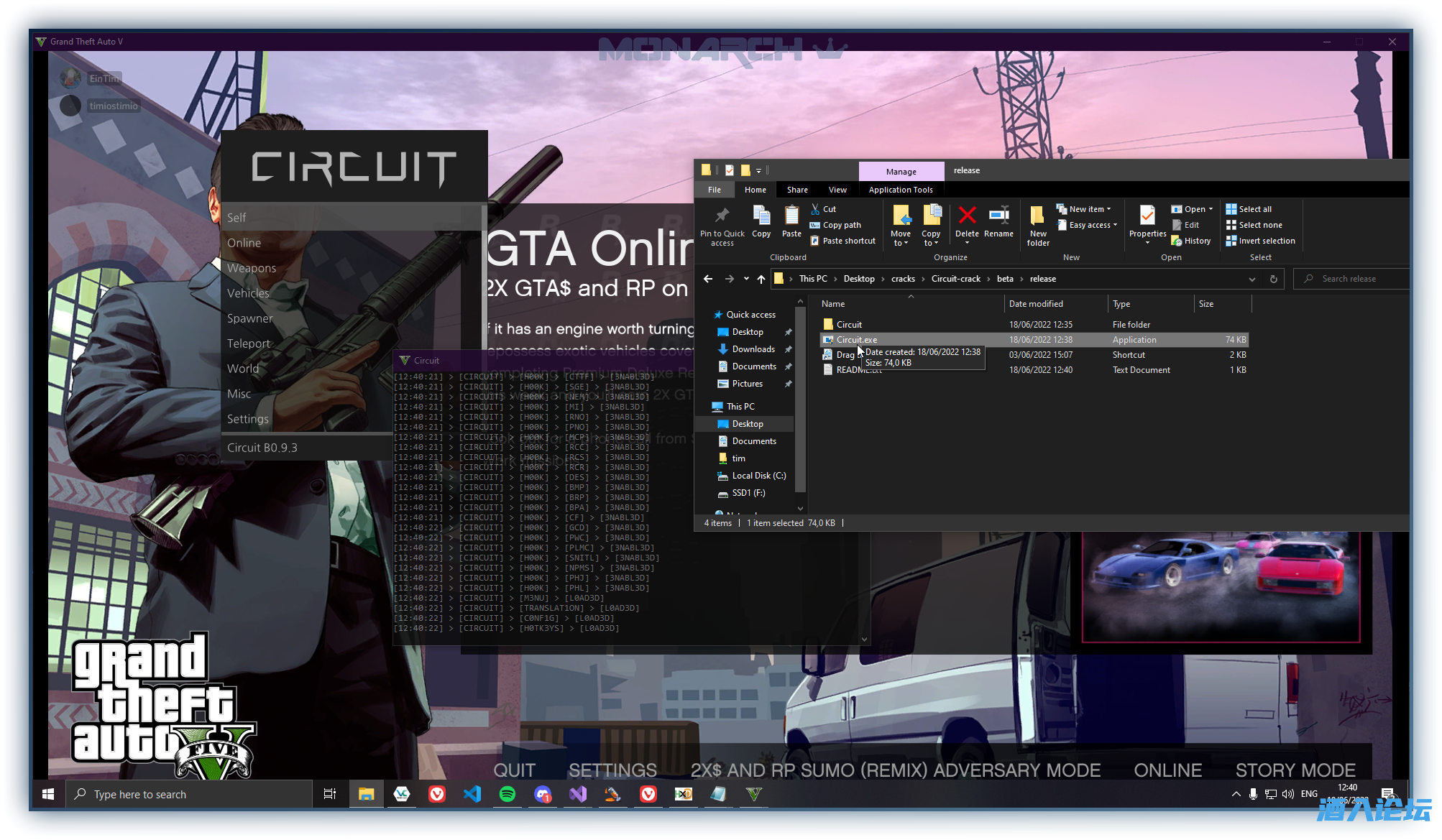Open Self menu in Circuit mod menu
1442x840 pixels.
click(353, 218)
